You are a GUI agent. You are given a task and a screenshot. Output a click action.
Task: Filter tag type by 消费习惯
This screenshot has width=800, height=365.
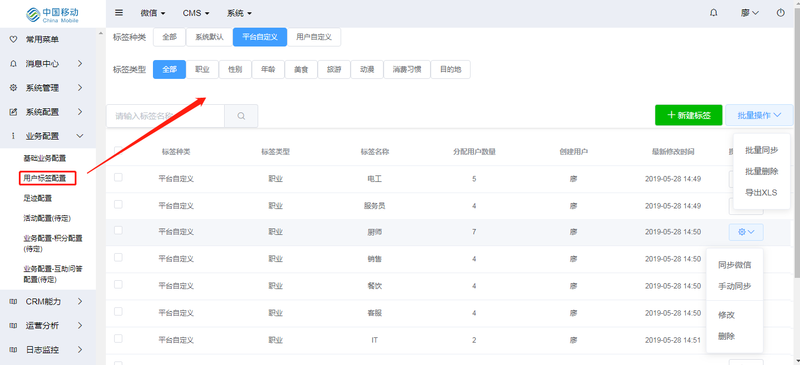click(x=407, y=70)
